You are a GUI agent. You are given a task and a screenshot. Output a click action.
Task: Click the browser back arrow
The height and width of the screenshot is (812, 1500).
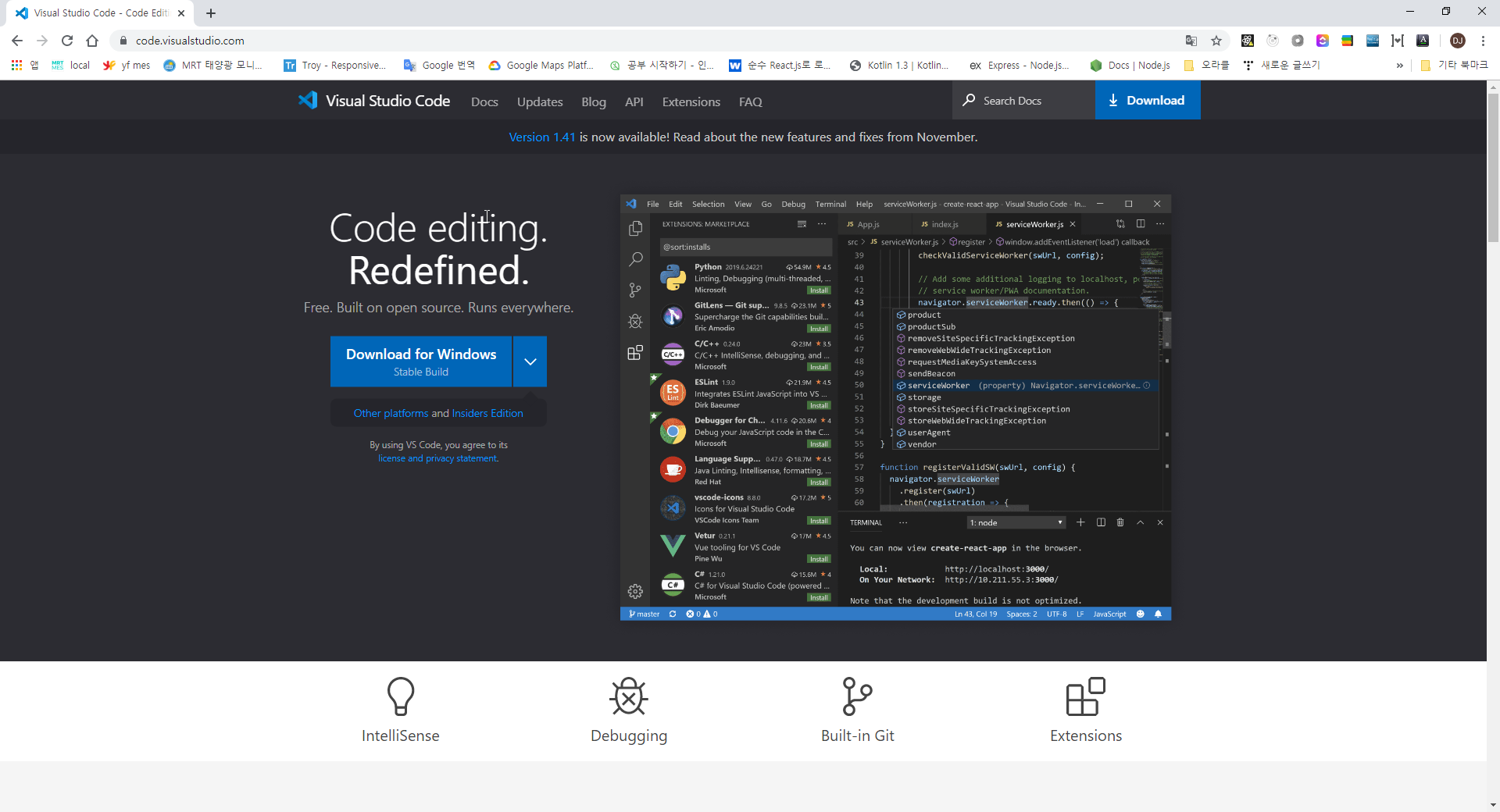click(x=17, y=41)
